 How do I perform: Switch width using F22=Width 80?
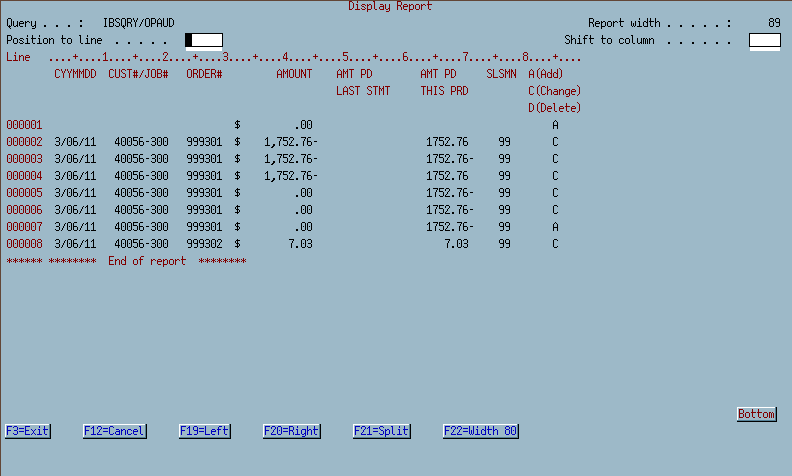(480, 431)
